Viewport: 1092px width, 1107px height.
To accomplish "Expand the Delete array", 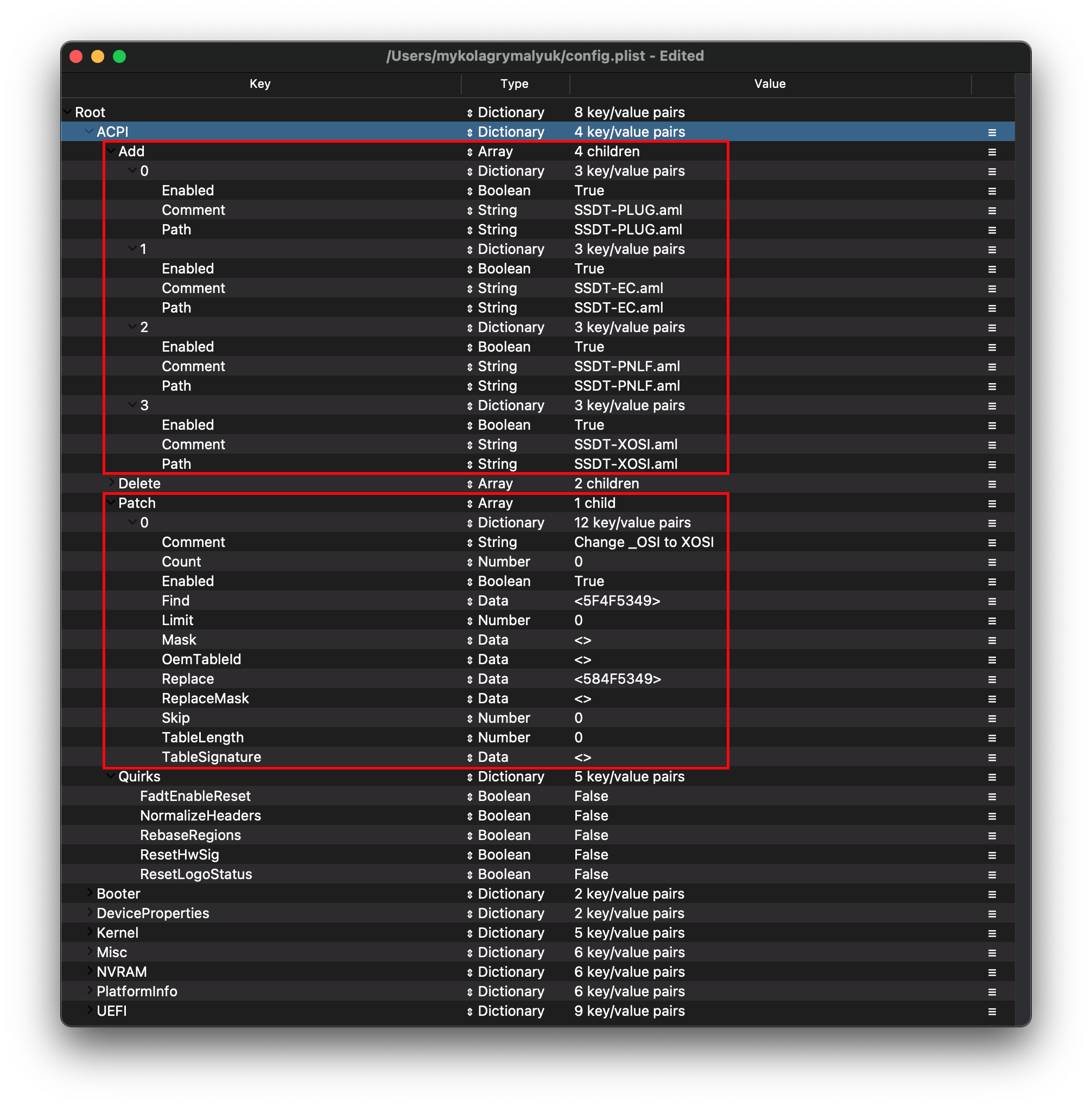I will (x=111, y=483).
